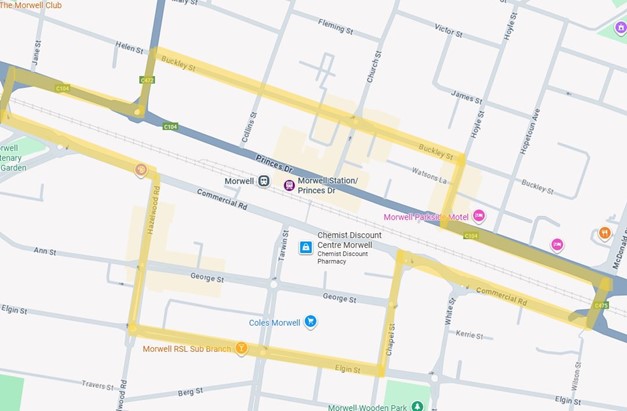Open The Morwell Club place label
Screen dimensions: 627x411
[31, 5]
